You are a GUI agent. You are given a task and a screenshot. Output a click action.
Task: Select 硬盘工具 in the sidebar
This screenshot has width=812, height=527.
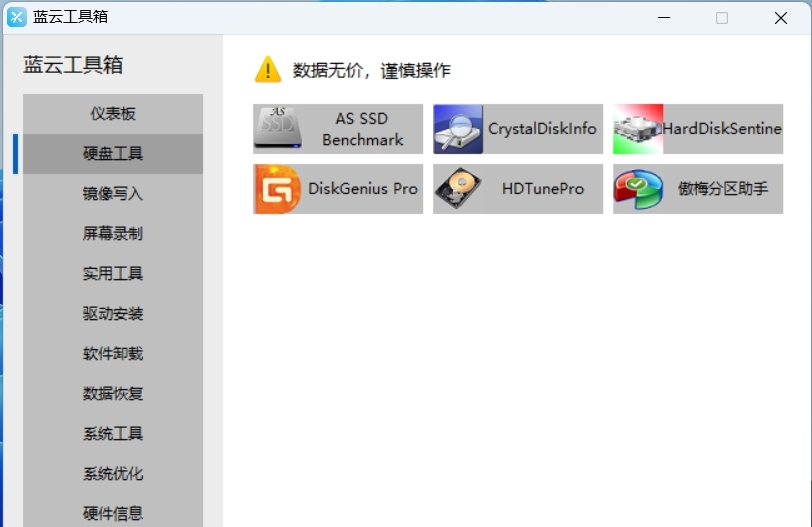click(x=113, y=154)
